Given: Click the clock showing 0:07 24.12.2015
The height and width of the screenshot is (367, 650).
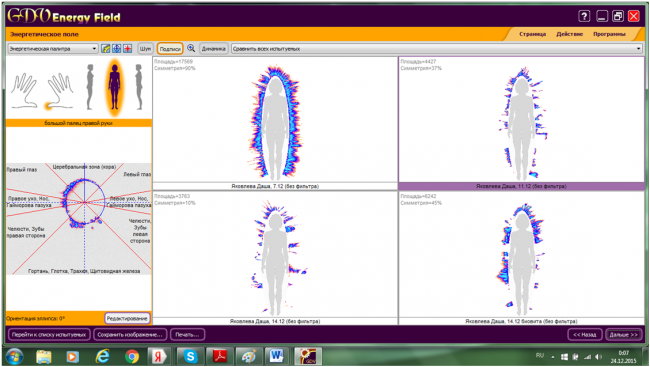Looking at the screenshot, I should pyautogui.click(x=623, y=357).
